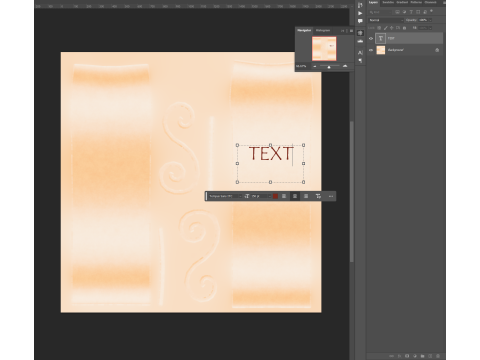Open the Fill slider dropdown arrow
Viewport: 480px width, 360px height.
[430, 28]
